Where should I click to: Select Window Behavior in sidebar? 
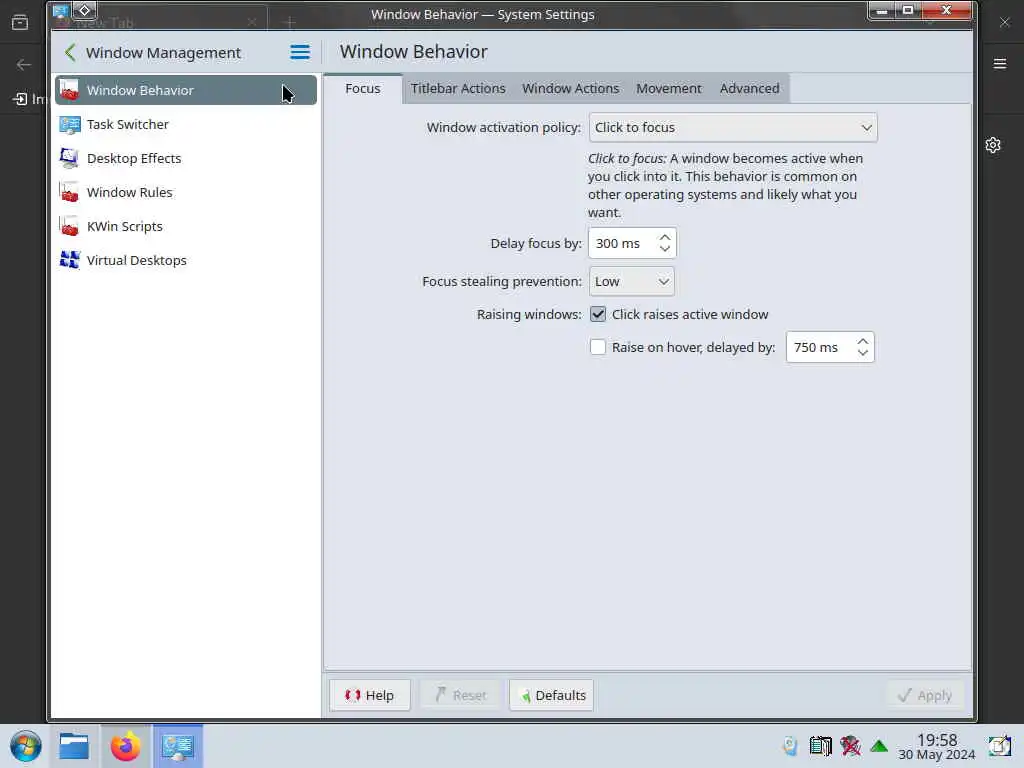pos(185,90)
